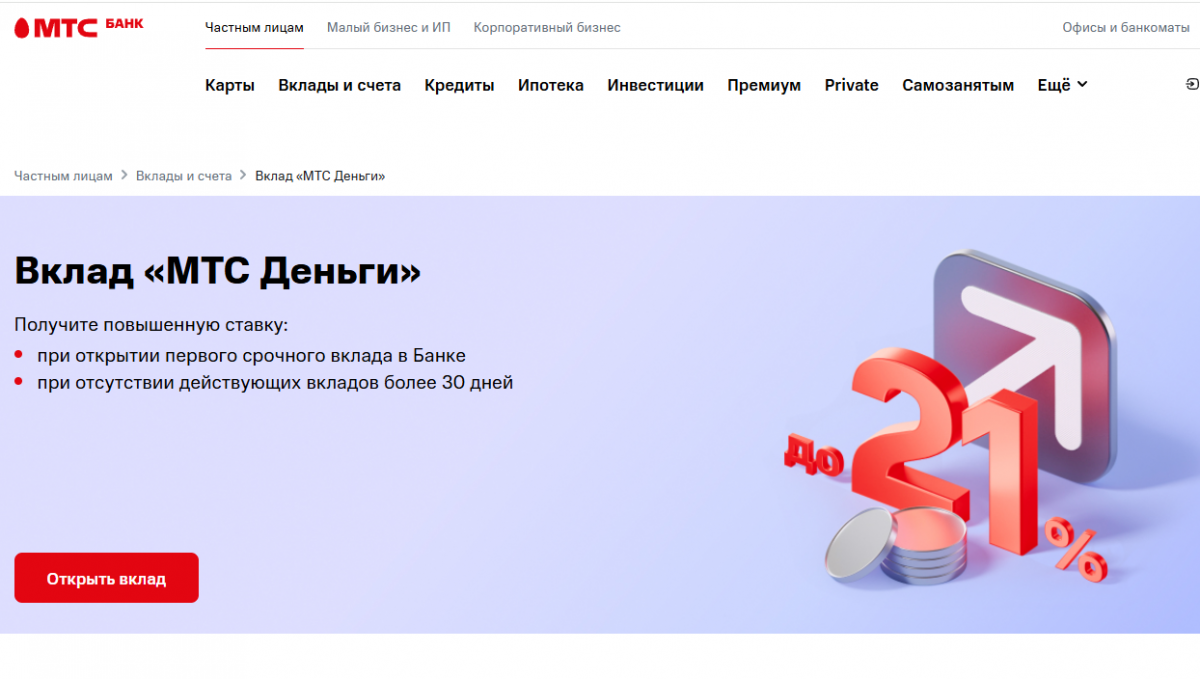The image size is (1200, 679).
Task: Select the Премиум menu item
Action: click(x=764, y=85)
